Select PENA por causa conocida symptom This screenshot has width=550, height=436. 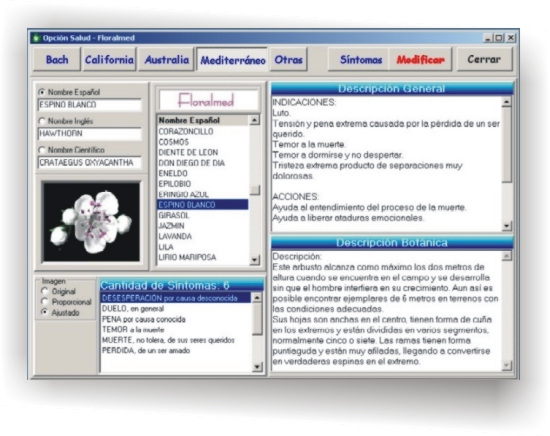click(175, 319)
